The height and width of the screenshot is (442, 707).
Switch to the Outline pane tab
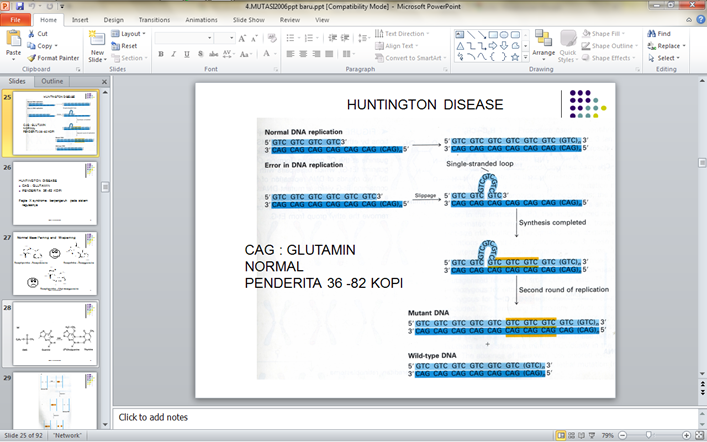(52, 81)
